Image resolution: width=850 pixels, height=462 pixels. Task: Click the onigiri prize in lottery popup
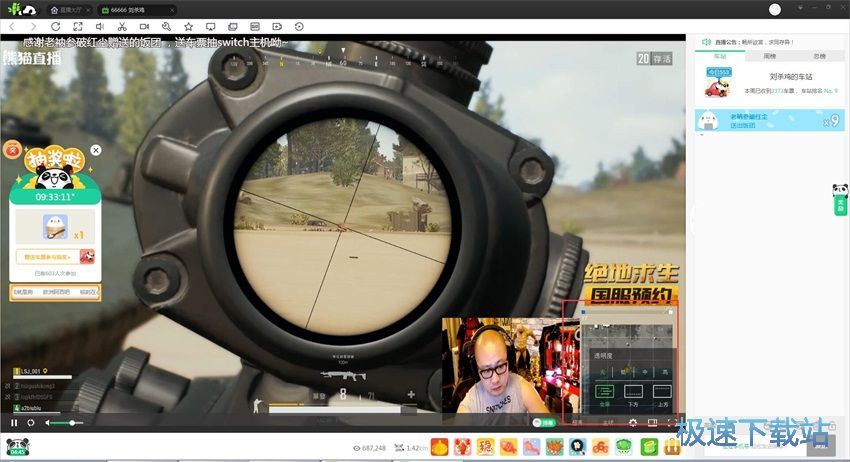(55, 227)
